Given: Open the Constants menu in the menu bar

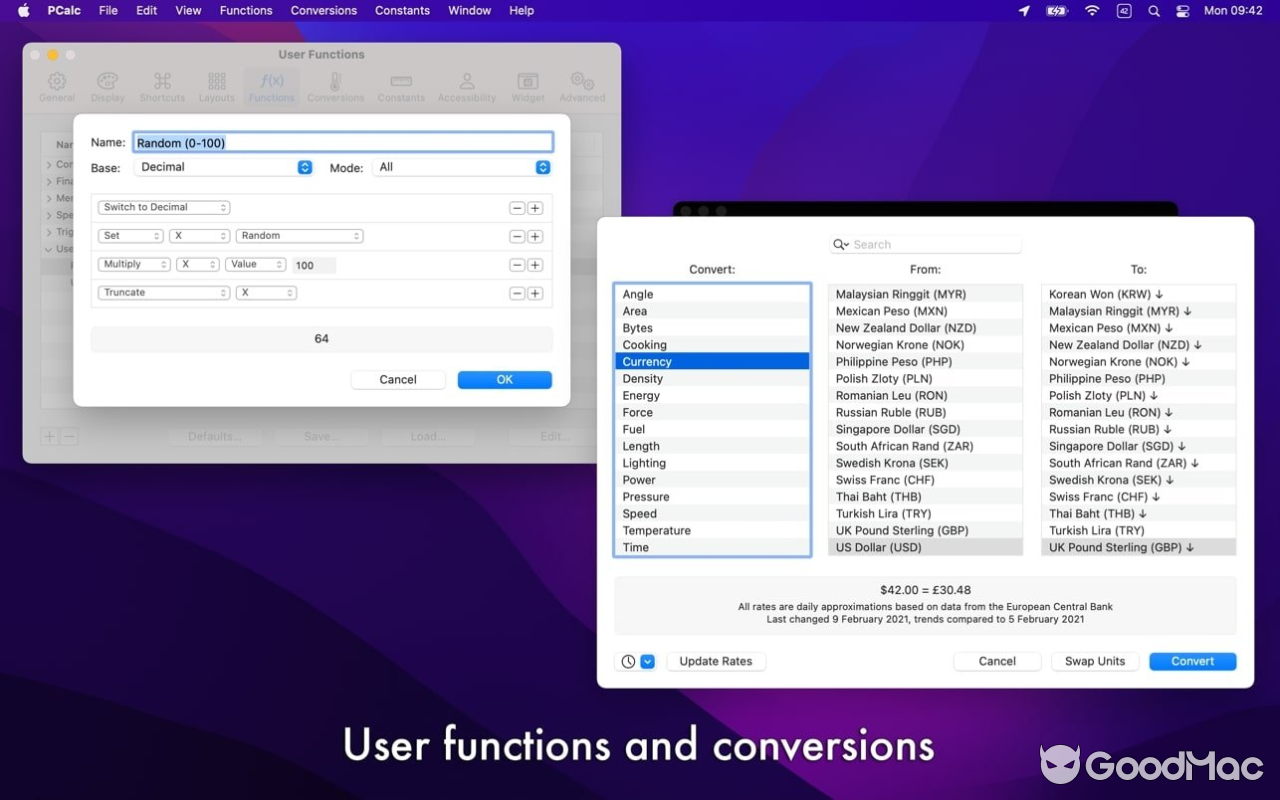Looking at the screenshot, I should [402, 10].
